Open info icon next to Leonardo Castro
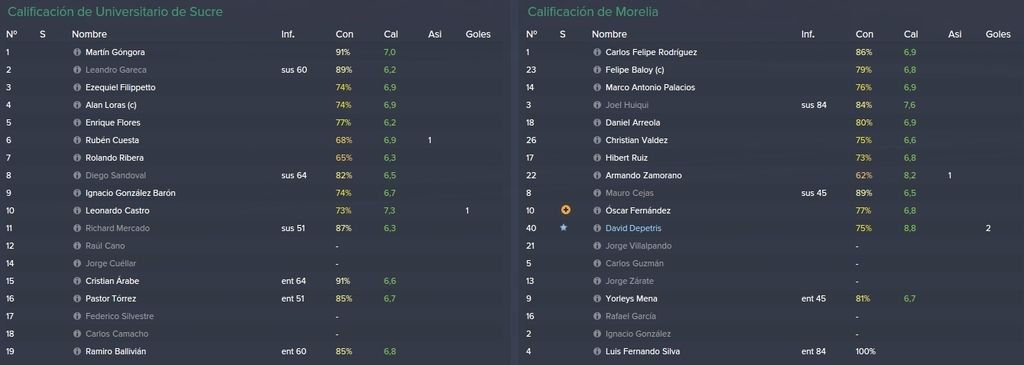Viewport: 1024px width, 365px height. (77, 211)
